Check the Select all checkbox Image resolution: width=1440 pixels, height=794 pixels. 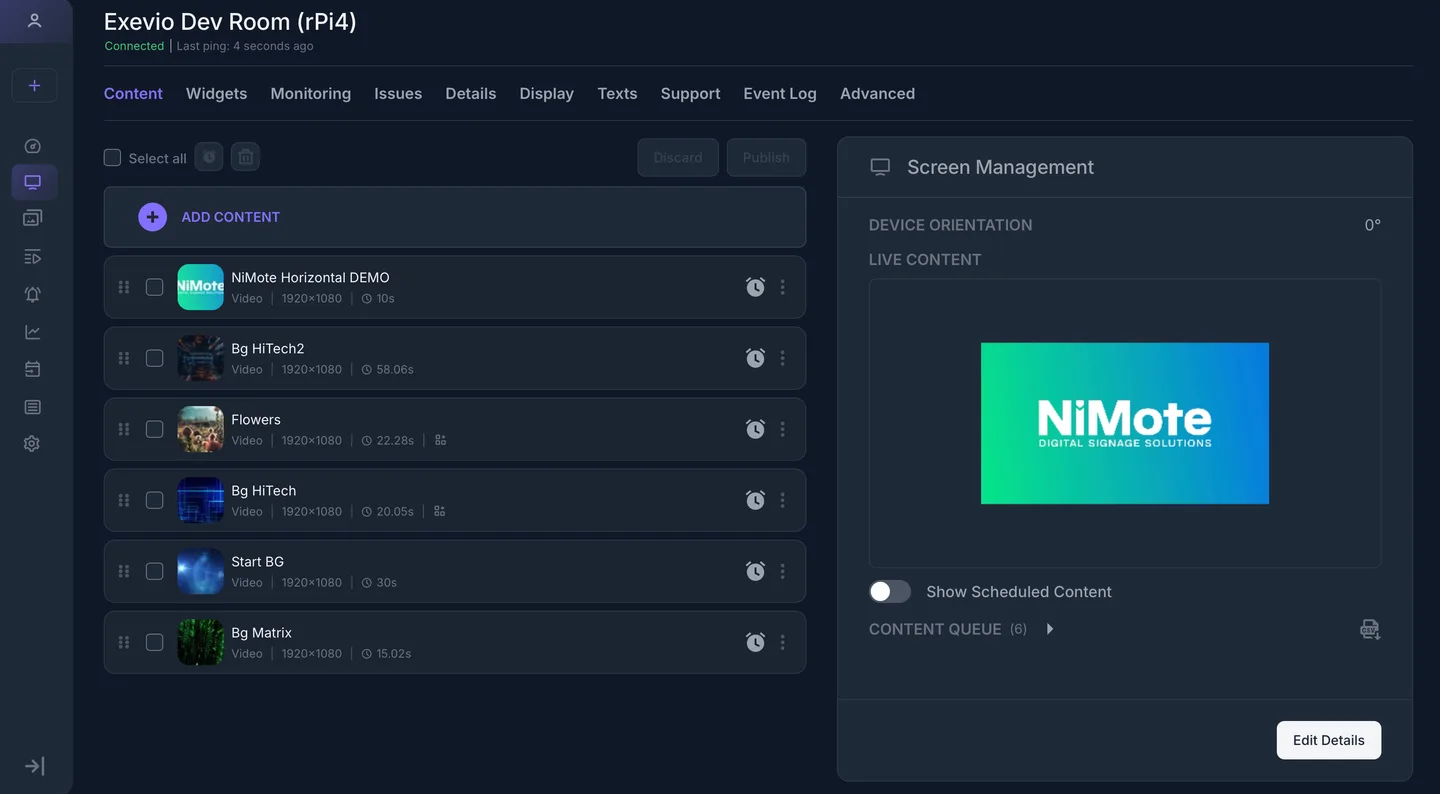pyautogui.click(x=113, y=158)
